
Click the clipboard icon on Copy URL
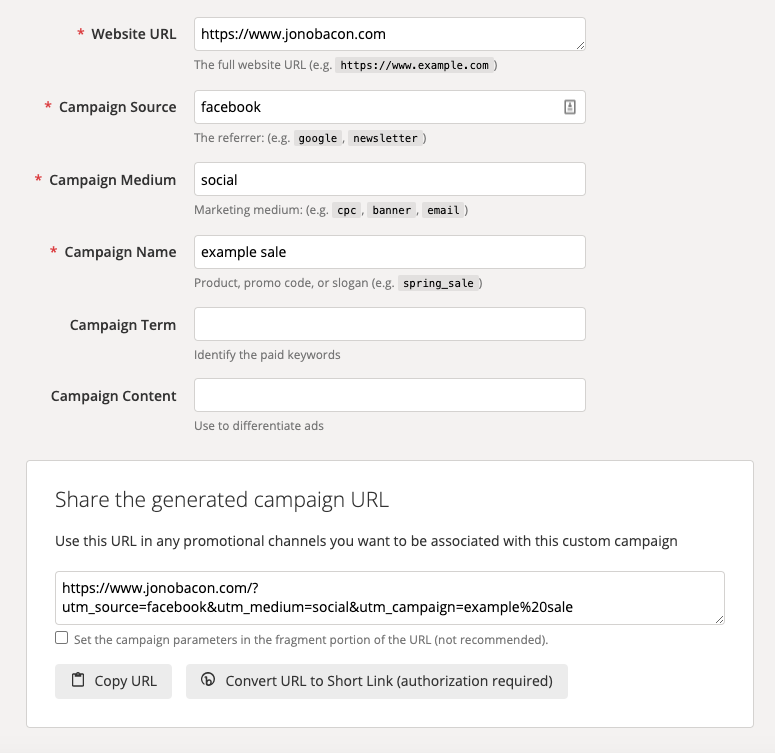pos(78,681)
